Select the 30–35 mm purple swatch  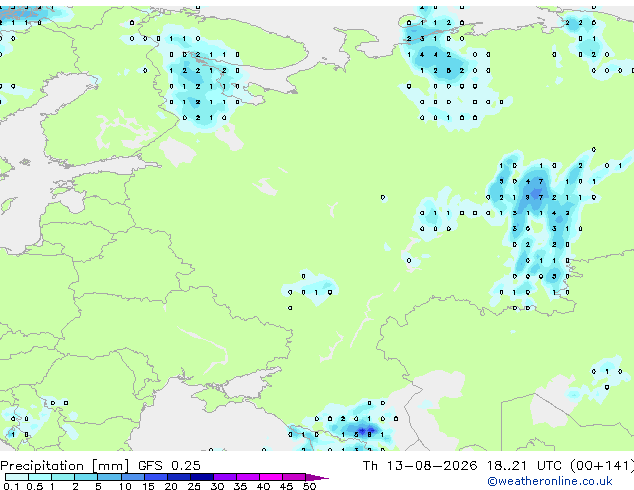point(225,477)
